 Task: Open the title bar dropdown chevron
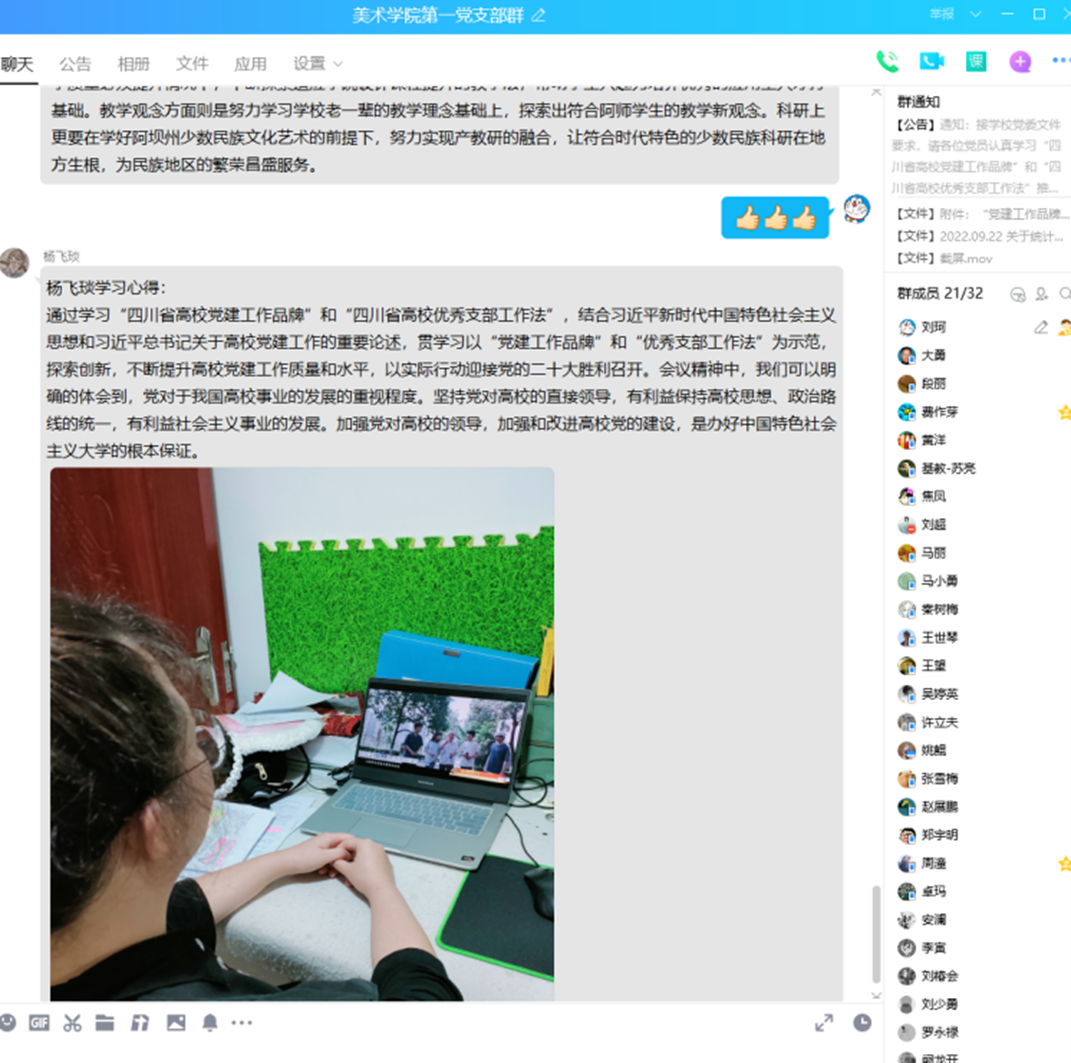click(975, 14)
